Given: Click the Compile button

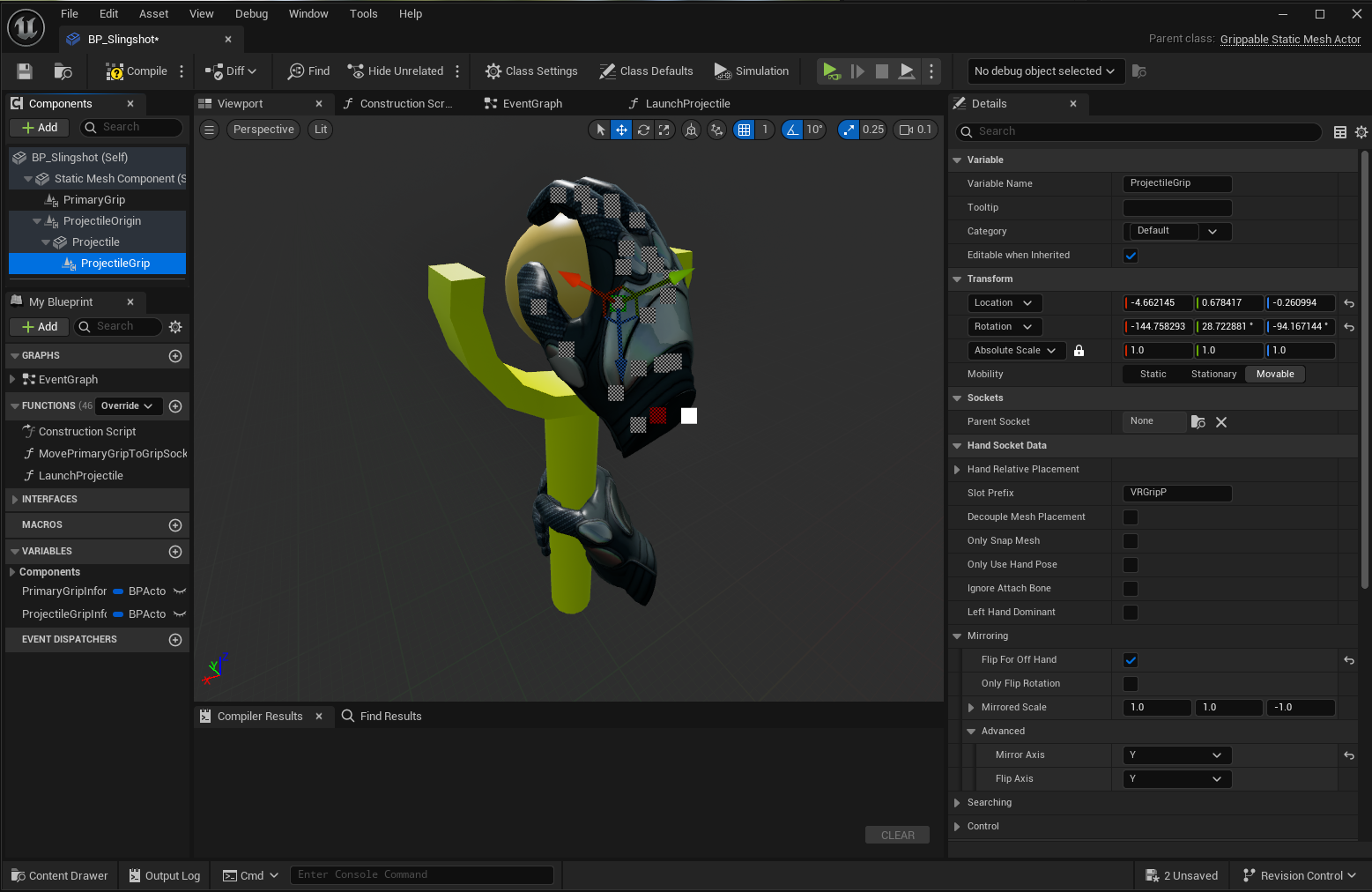Looking at the screenshot, I should (x=137, y=71).
